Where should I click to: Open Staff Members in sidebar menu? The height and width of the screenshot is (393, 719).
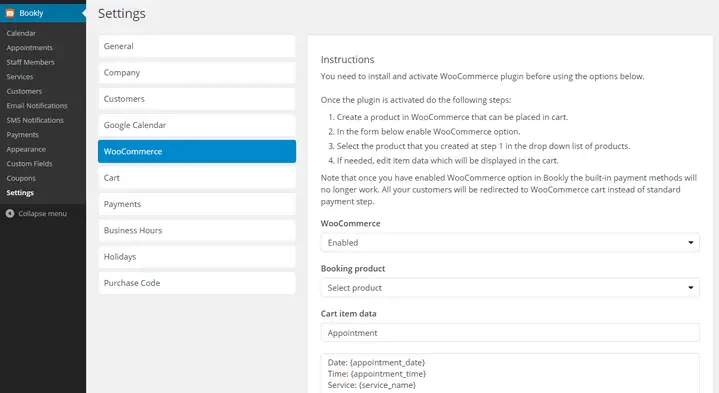tap(30, 62)
